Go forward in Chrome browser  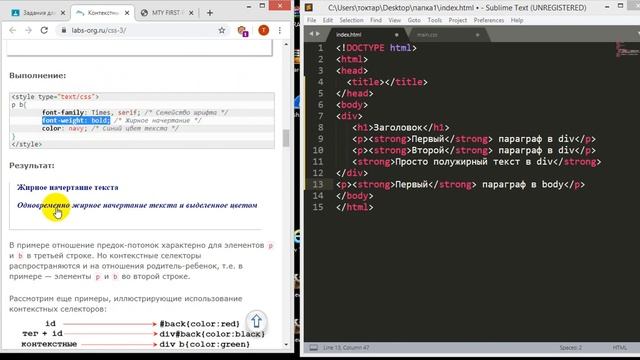[x=28, y=30]
